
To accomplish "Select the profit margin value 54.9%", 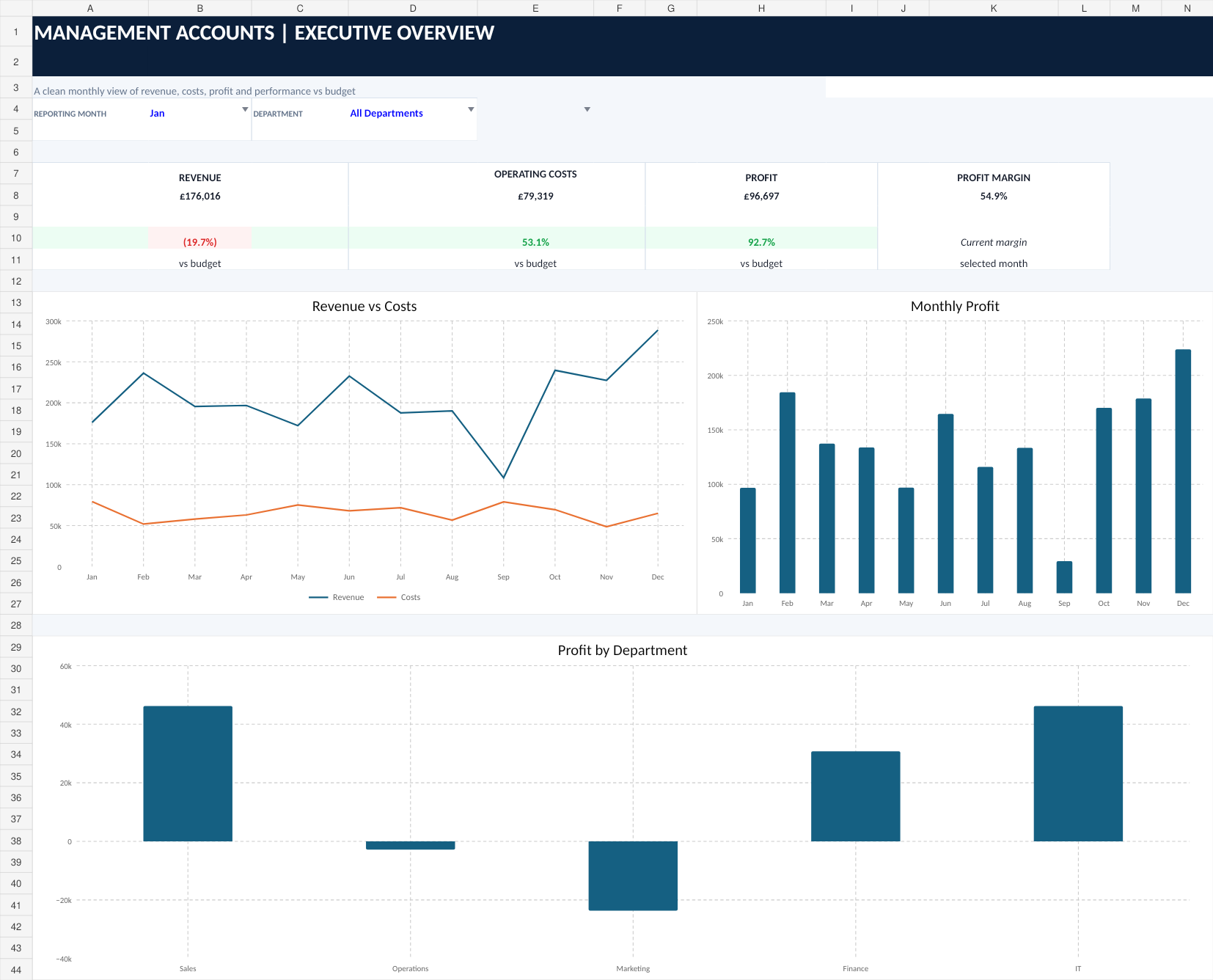I will point(994,197).
